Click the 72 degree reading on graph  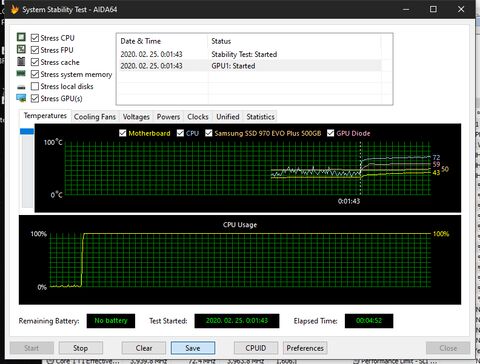(x=436, y=157)
